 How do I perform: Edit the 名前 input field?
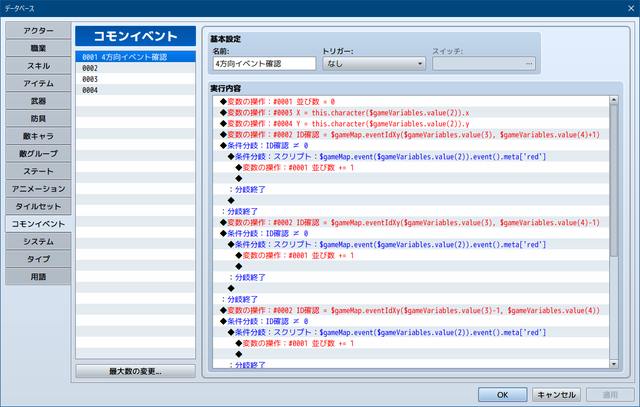pos(264,64)
